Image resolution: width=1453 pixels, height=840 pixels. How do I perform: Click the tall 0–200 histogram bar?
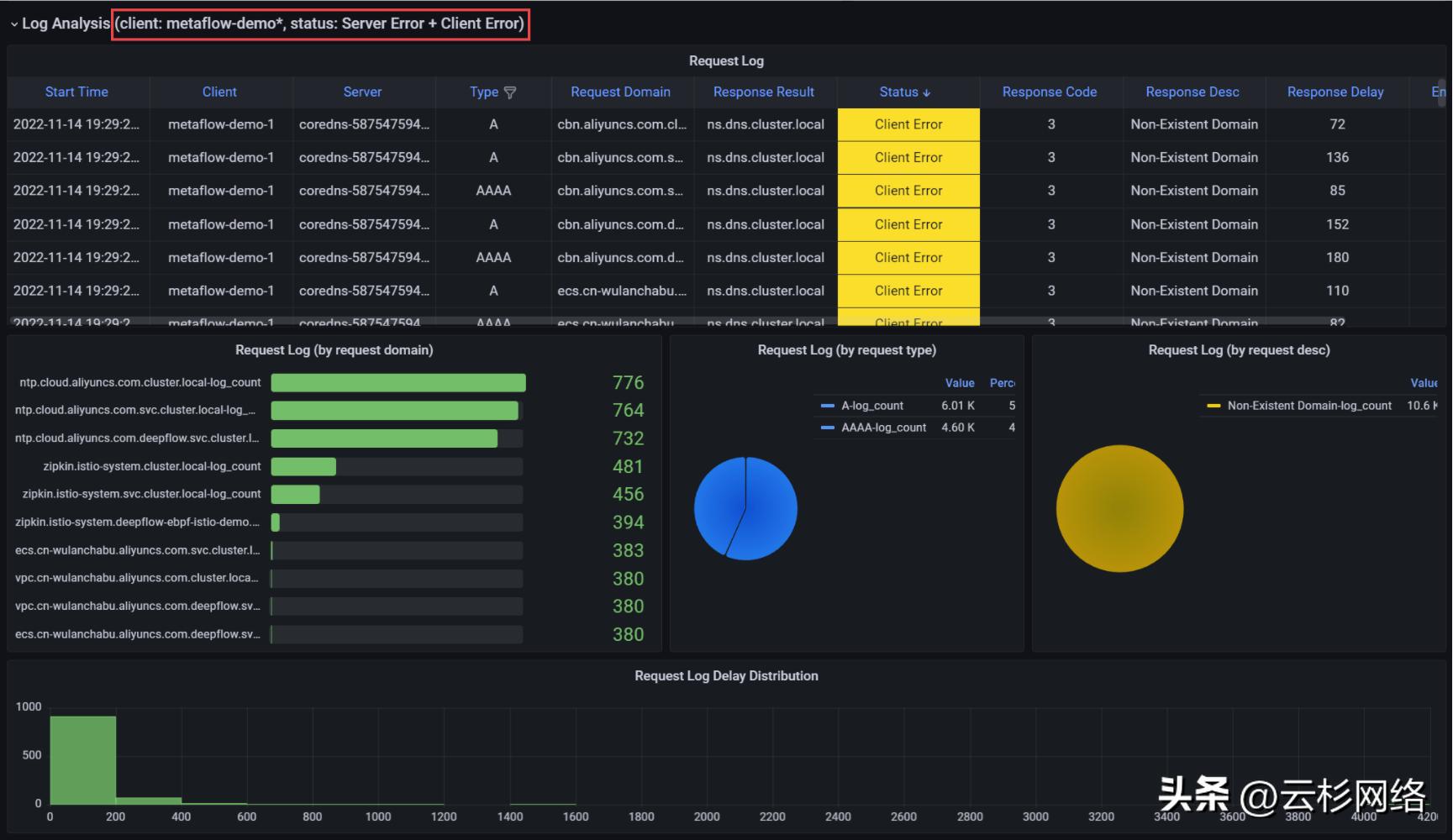pos(82,760)
